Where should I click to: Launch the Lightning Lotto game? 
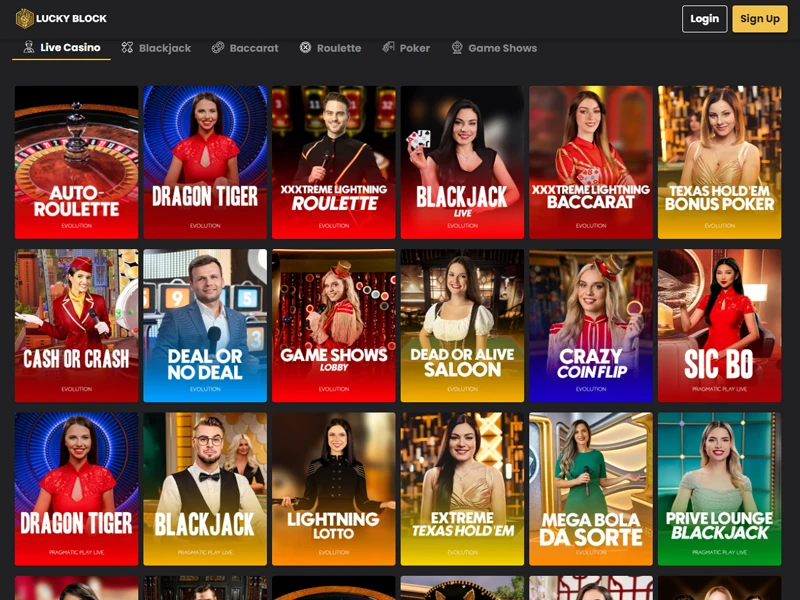[x=334, y=489]
